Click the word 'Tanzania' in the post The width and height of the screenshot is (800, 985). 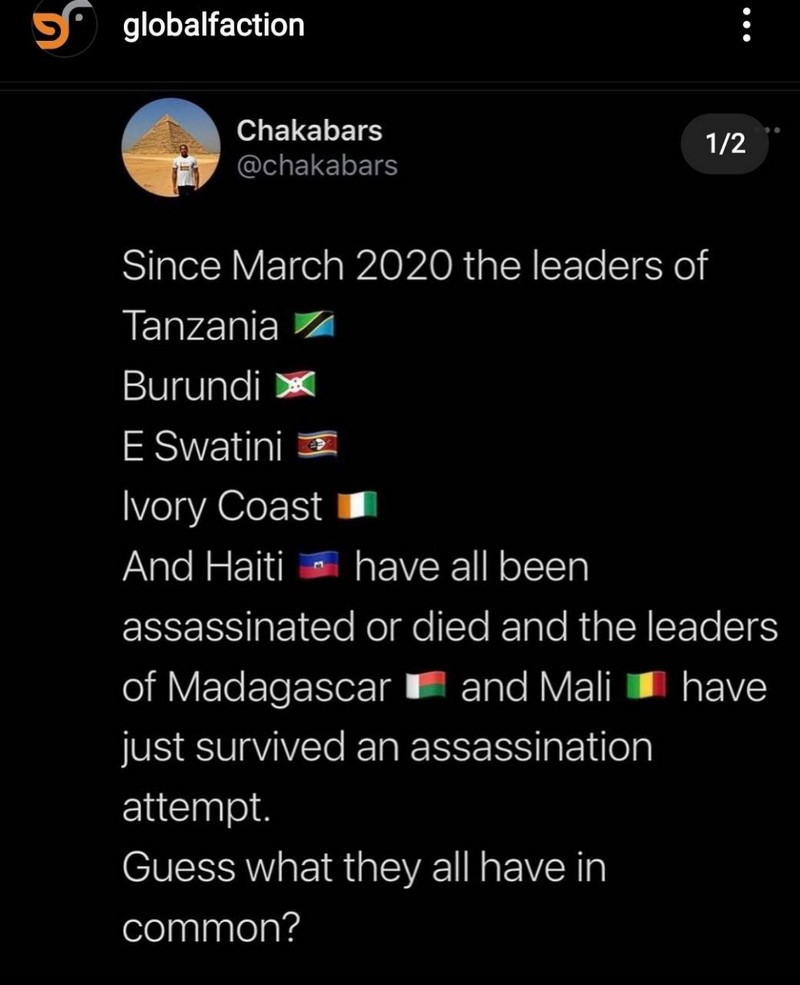(200, 326)
